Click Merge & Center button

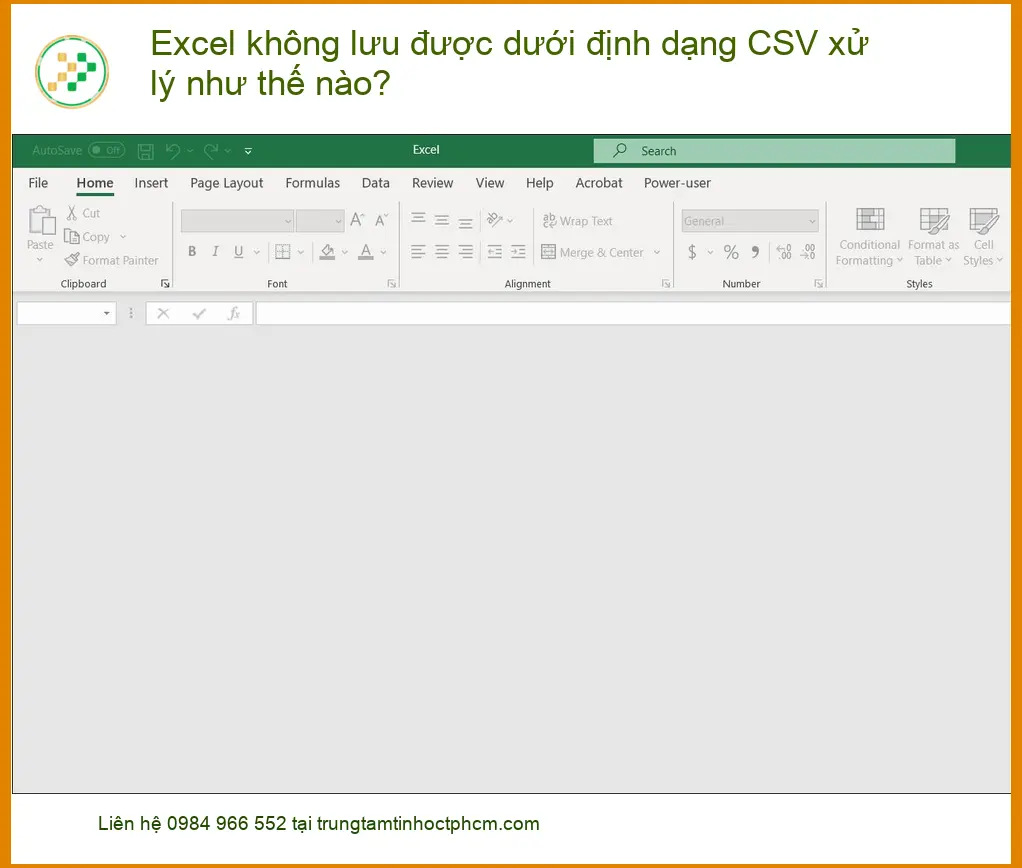pos(592,252)
